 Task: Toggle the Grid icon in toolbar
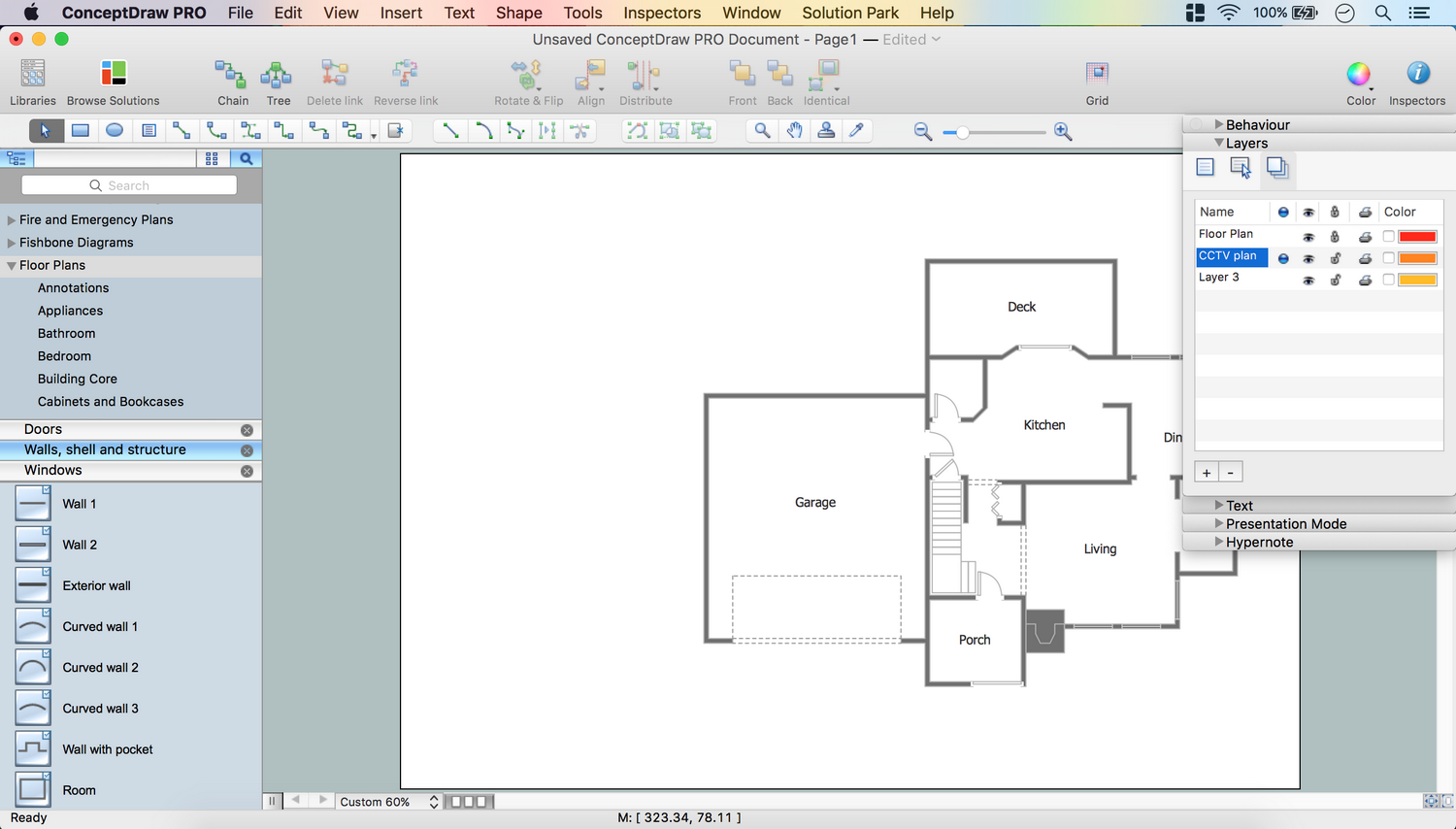pos(1097,74)
